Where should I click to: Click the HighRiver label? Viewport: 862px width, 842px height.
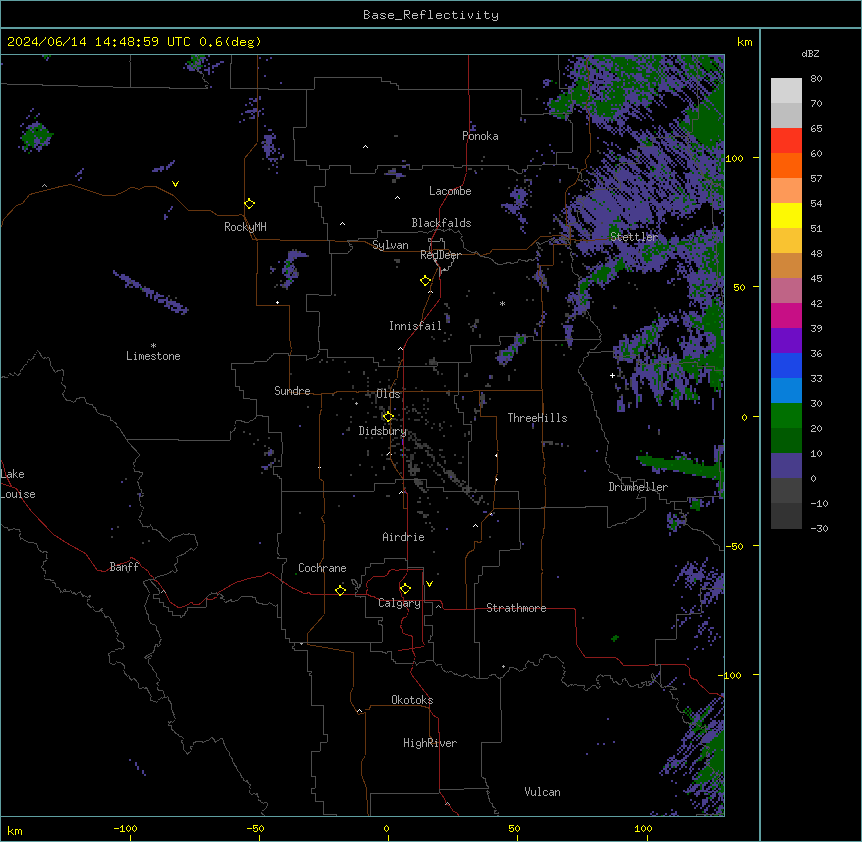coord(430,743)
